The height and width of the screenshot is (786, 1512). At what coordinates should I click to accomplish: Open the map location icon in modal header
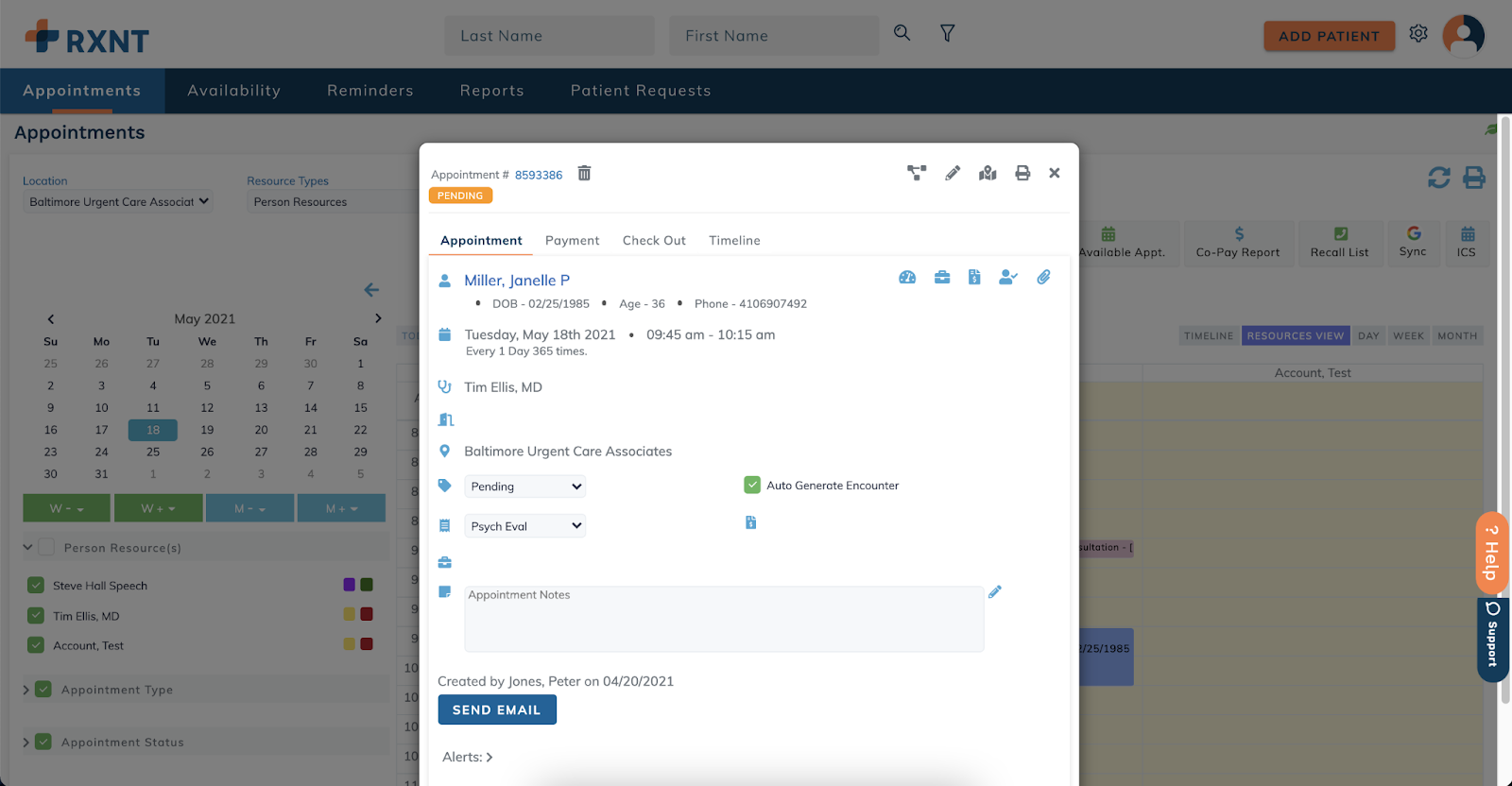click(988, 173)
